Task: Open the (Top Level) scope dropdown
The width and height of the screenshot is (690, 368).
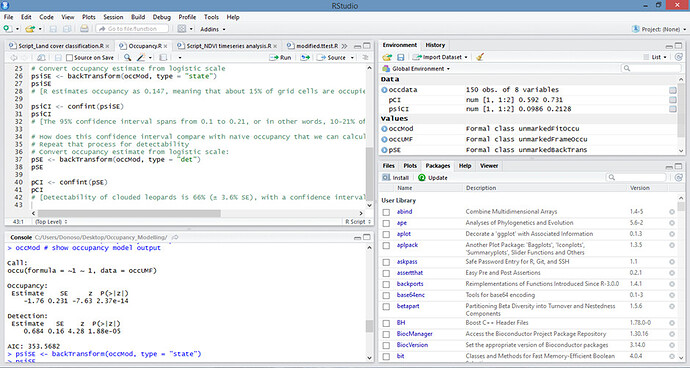Action: [x=51, y=222]
